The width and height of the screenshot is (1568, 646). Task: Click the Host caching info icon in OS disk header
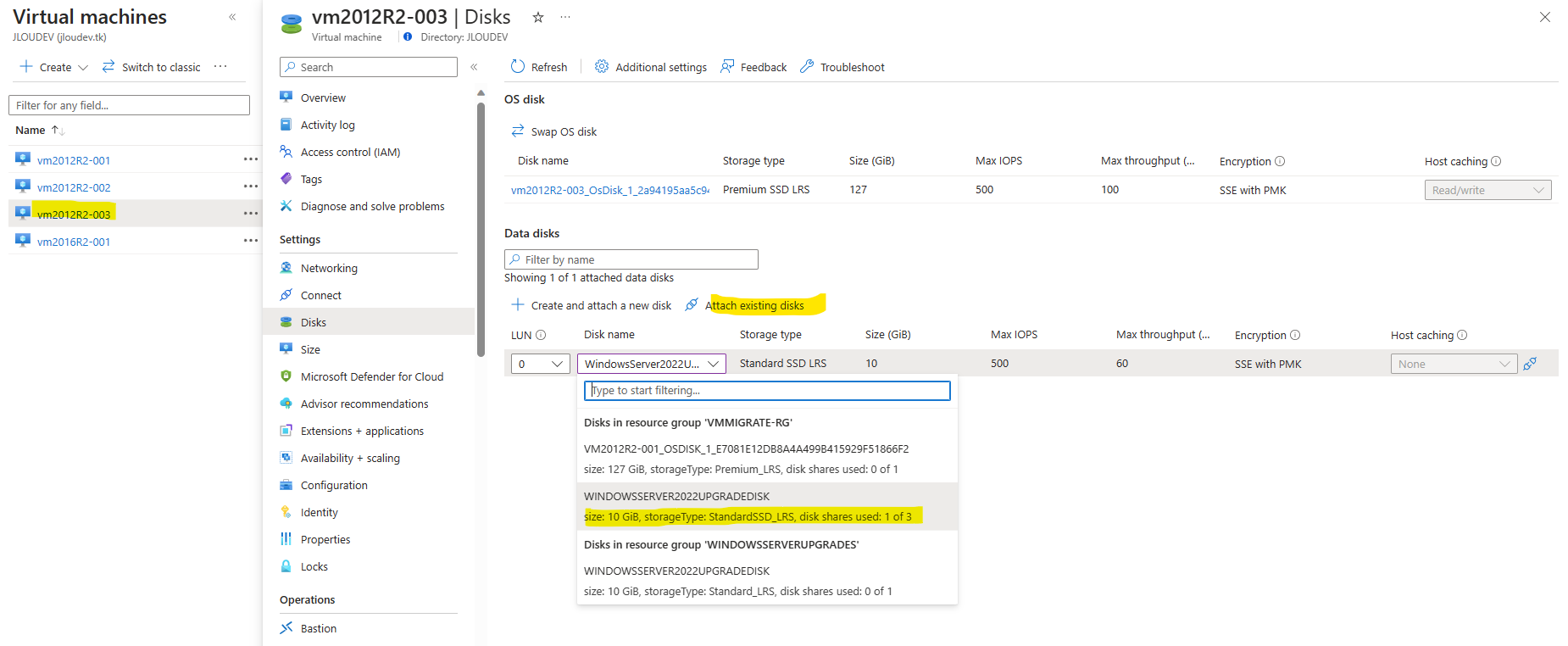point(1496,161)
